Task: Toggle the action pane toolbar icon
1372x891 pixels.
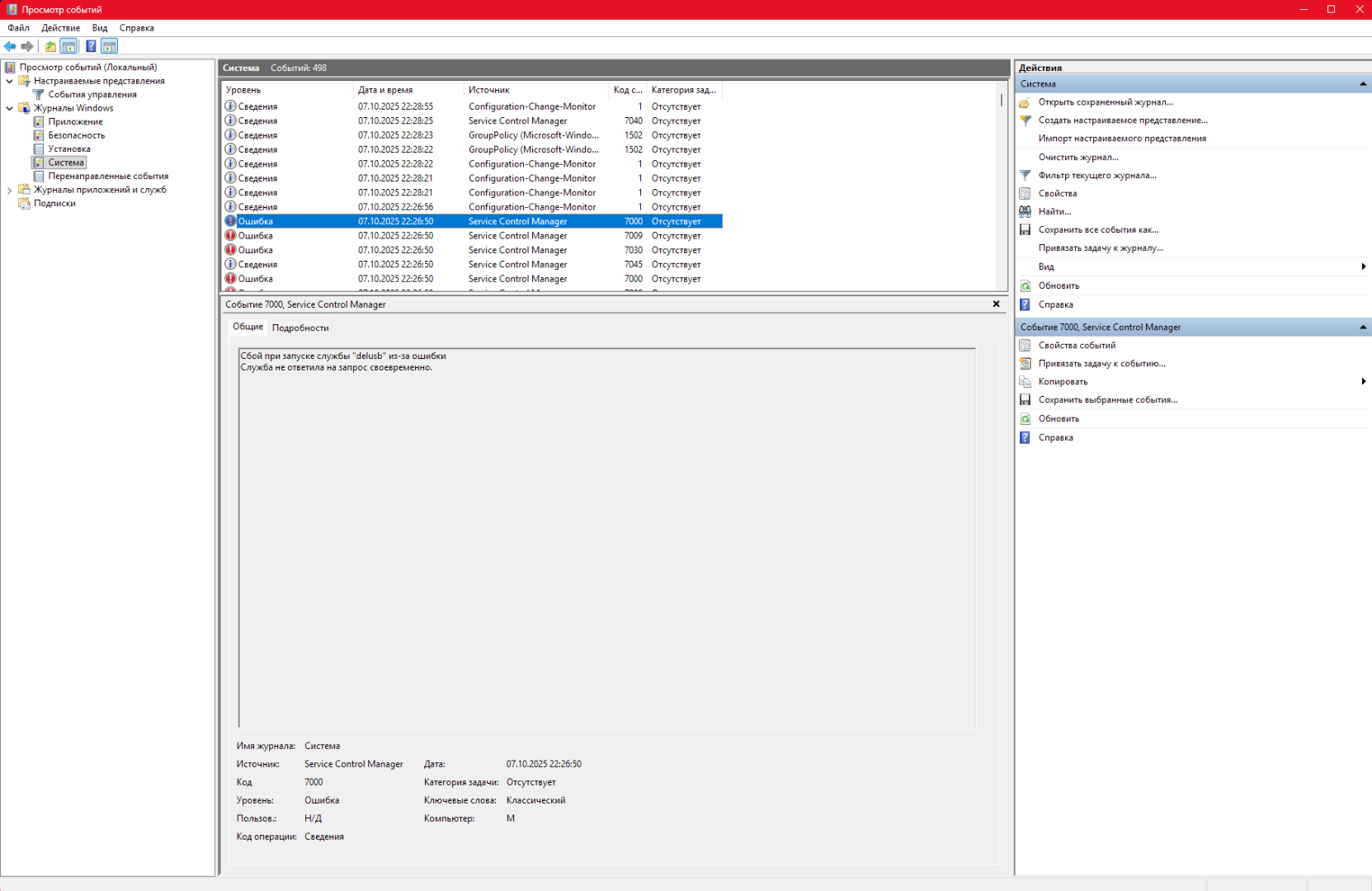Action: (x=110, y=46)
